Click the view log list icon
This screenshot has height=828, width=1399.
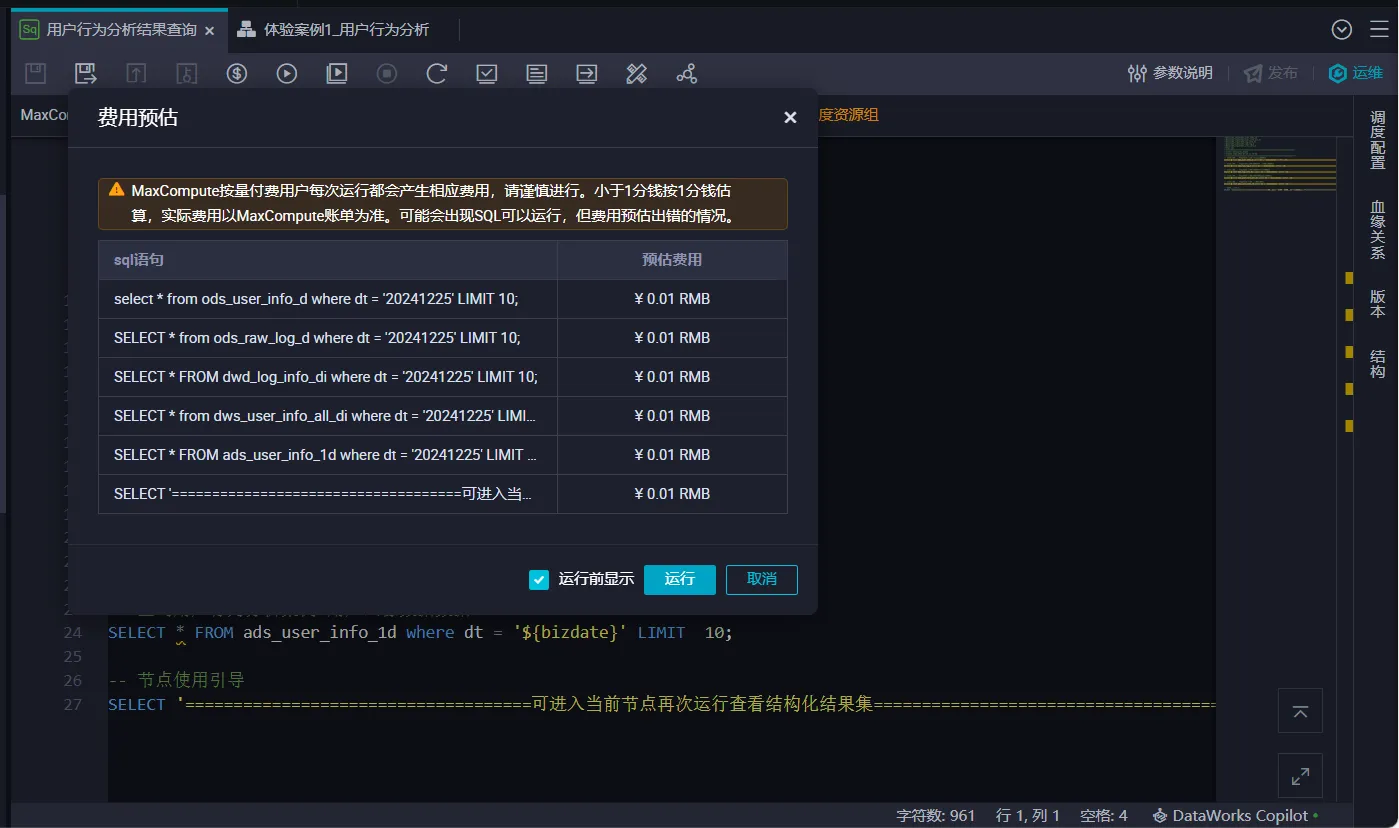pos(537,73)
